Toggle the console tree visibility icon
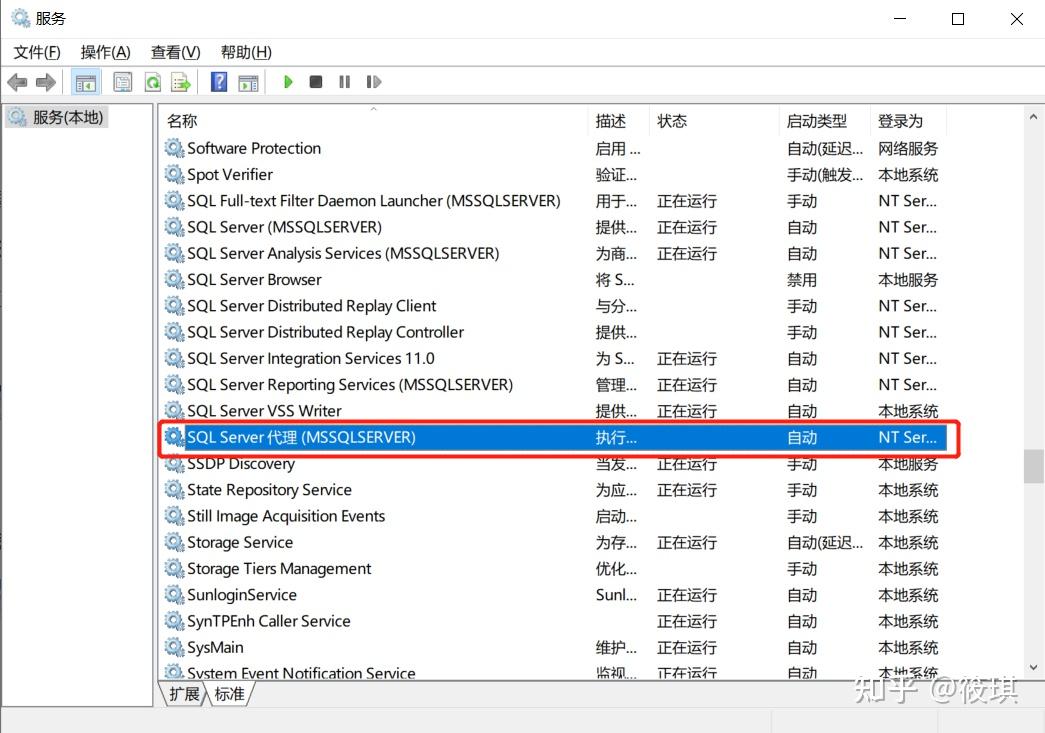Viewport: 1045px width, 733px height. tap(85, 81)
